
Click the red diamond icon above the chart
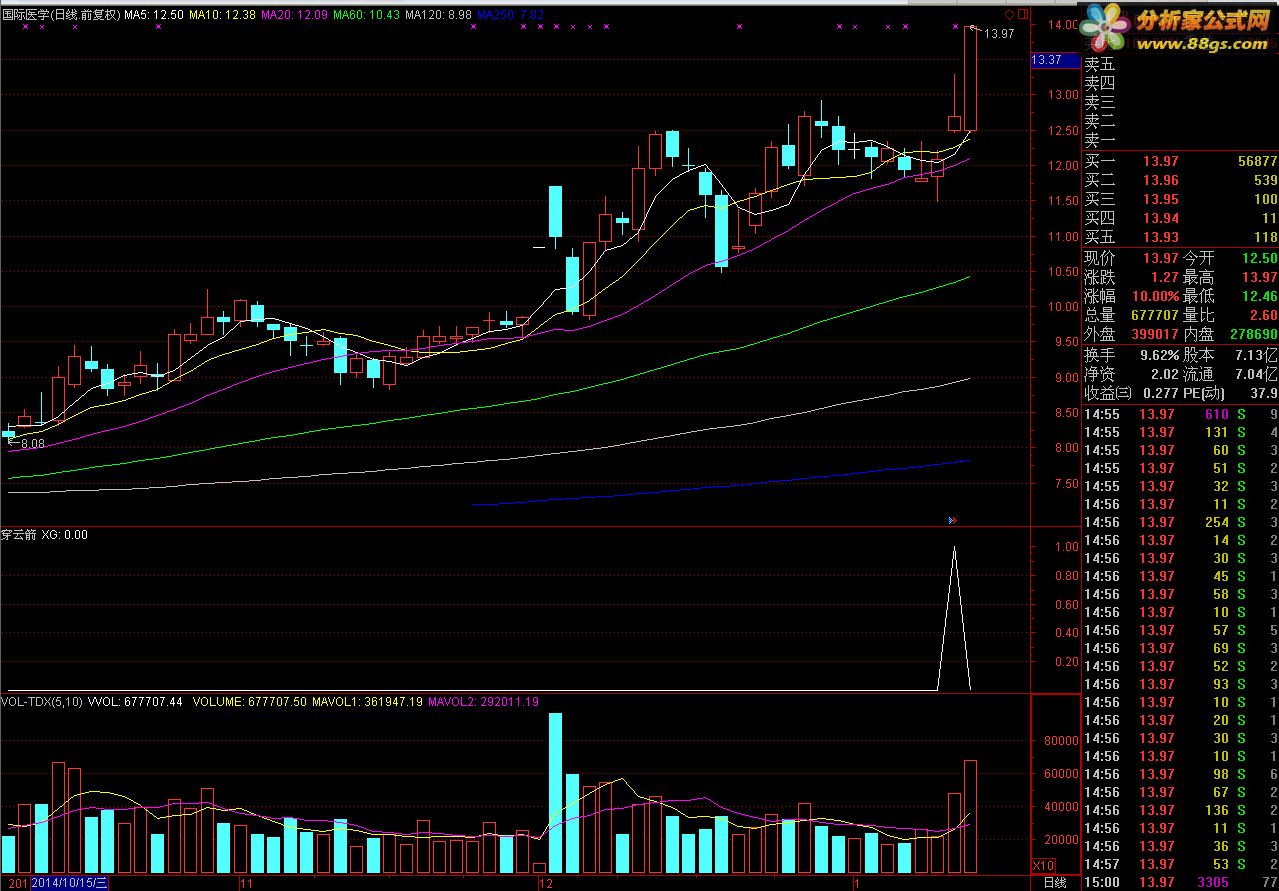[1009, 15]
